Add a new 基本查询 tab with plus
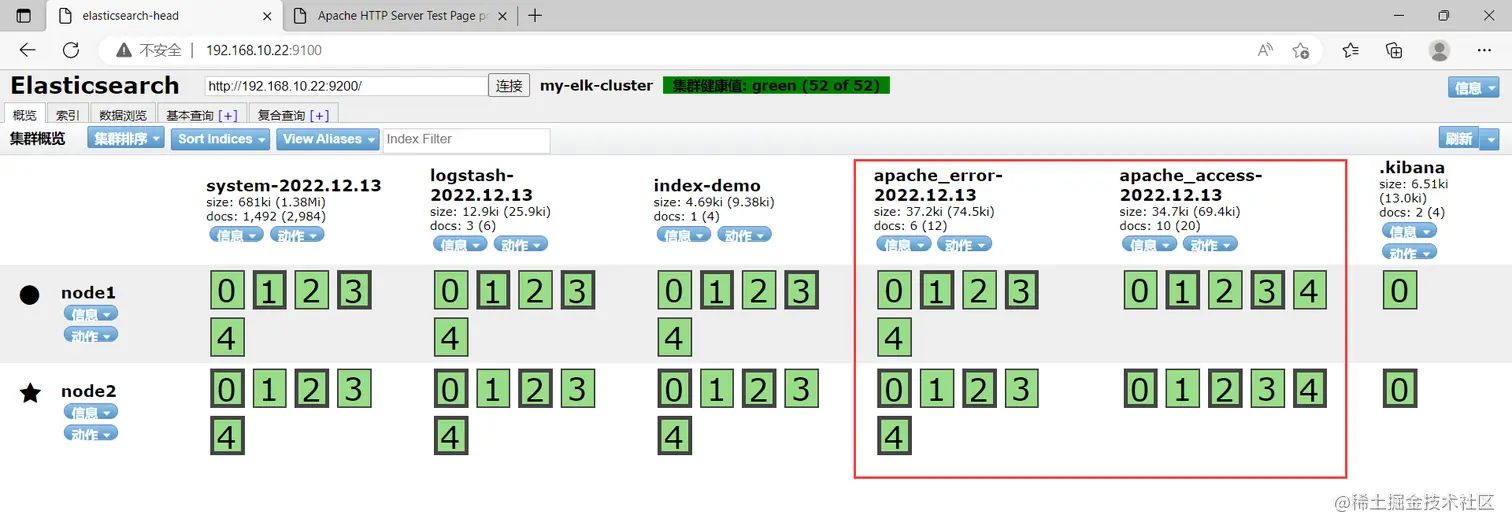 tap(227, 115)
